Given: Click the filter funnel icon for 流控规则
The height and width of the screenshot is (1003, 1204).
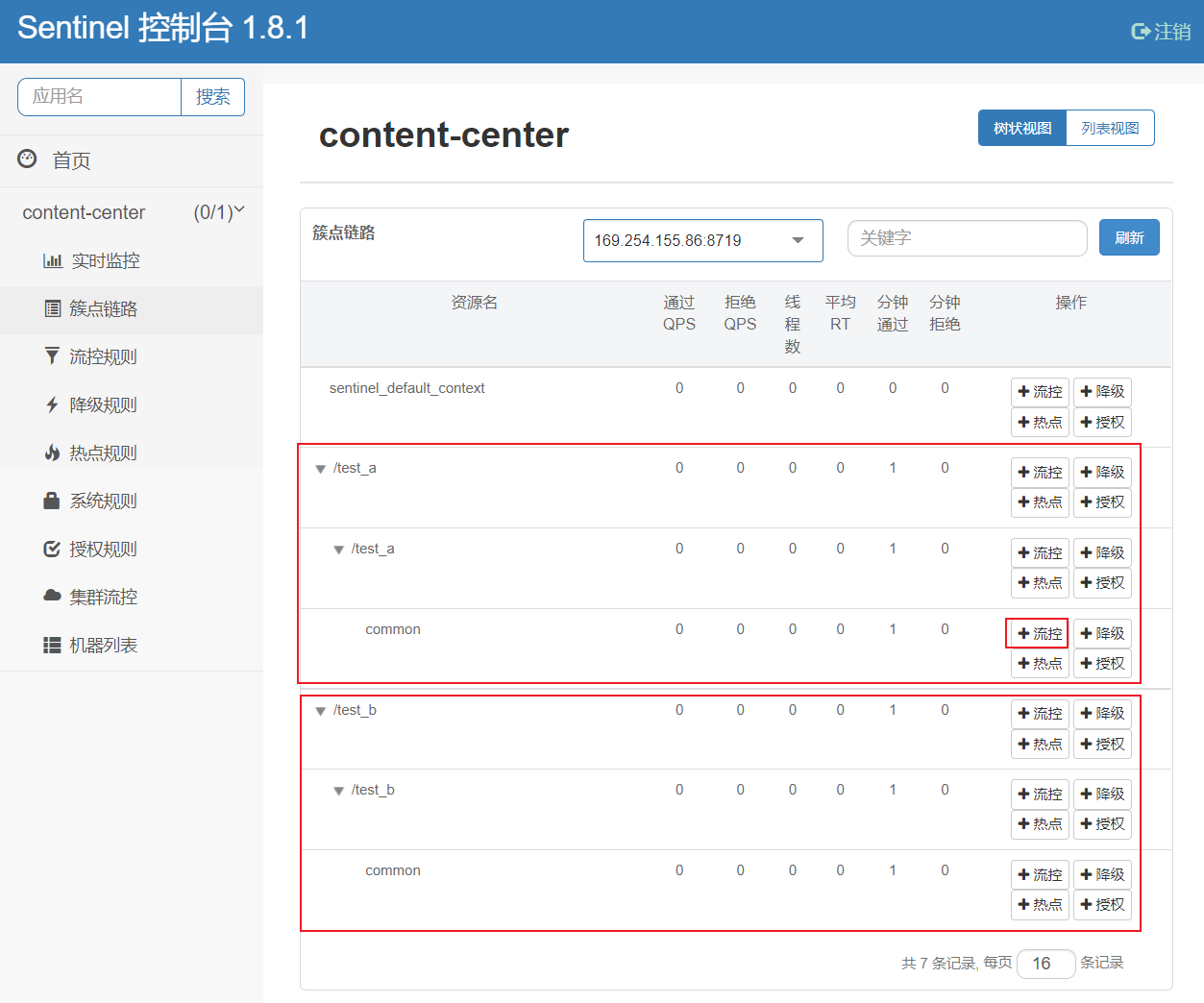Looking at the screenshot, I should pos(52,356).
